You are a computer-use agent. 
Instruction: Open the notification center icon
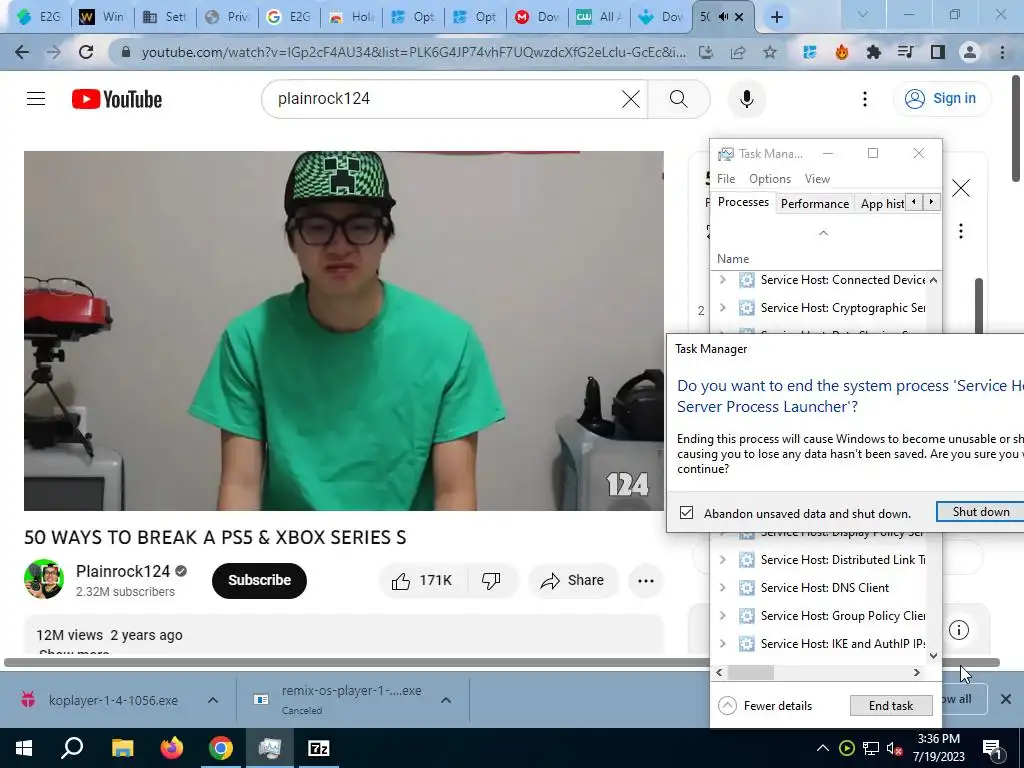tap(992, 749)
